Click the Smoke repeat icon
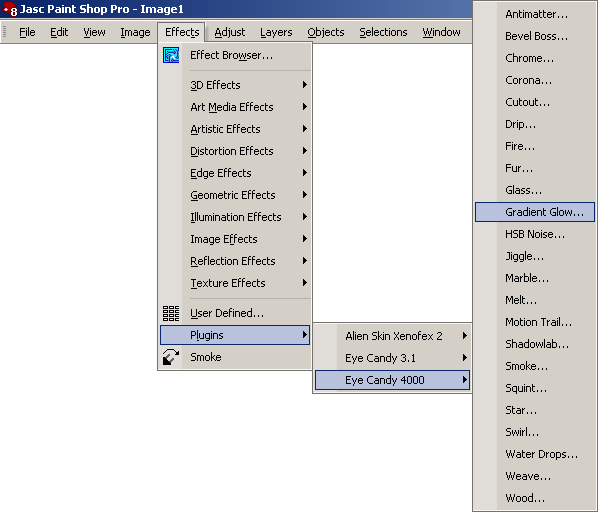Viewport: 600px width, 515px height. click(171, 357)
